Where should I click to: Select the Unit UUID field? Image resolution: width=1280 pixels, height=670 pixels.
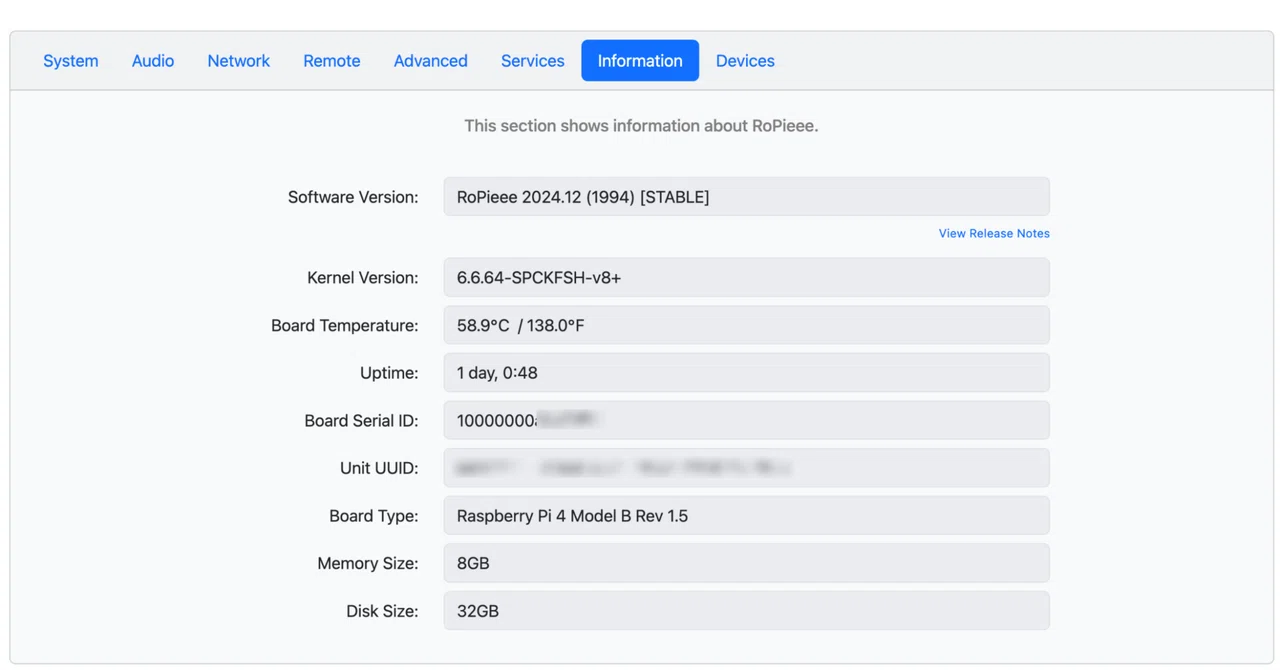(x=747, y=468)
